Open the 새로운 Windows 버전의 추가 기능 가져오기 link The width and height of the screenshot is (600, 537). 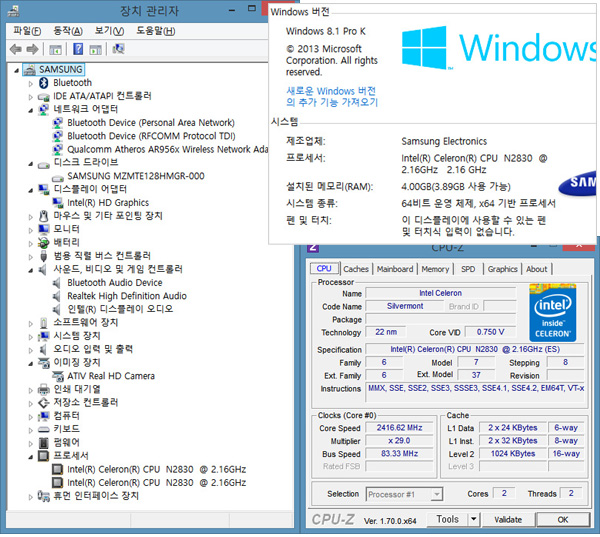point(332,96)
